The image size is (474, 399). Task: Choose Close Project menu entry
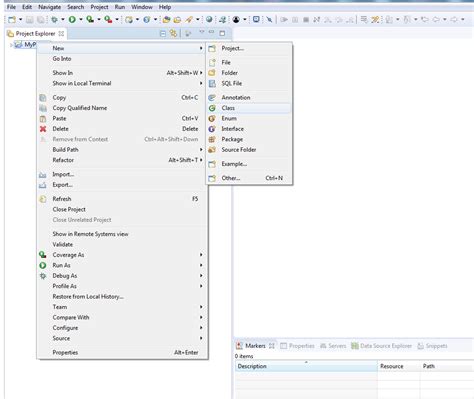pos(121,209)
